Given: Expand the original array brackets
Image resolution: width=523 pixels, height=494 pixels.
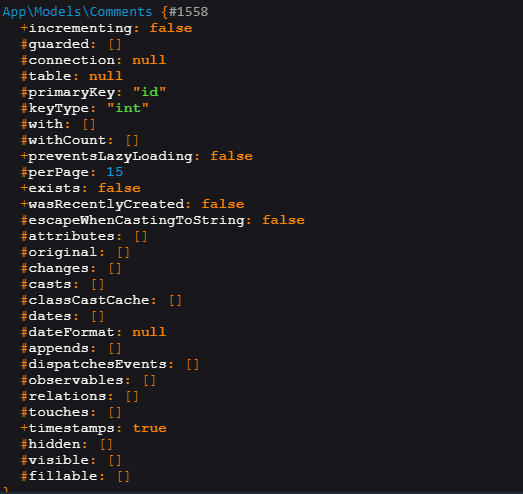Looking at the screenshot, I should 123,252.
